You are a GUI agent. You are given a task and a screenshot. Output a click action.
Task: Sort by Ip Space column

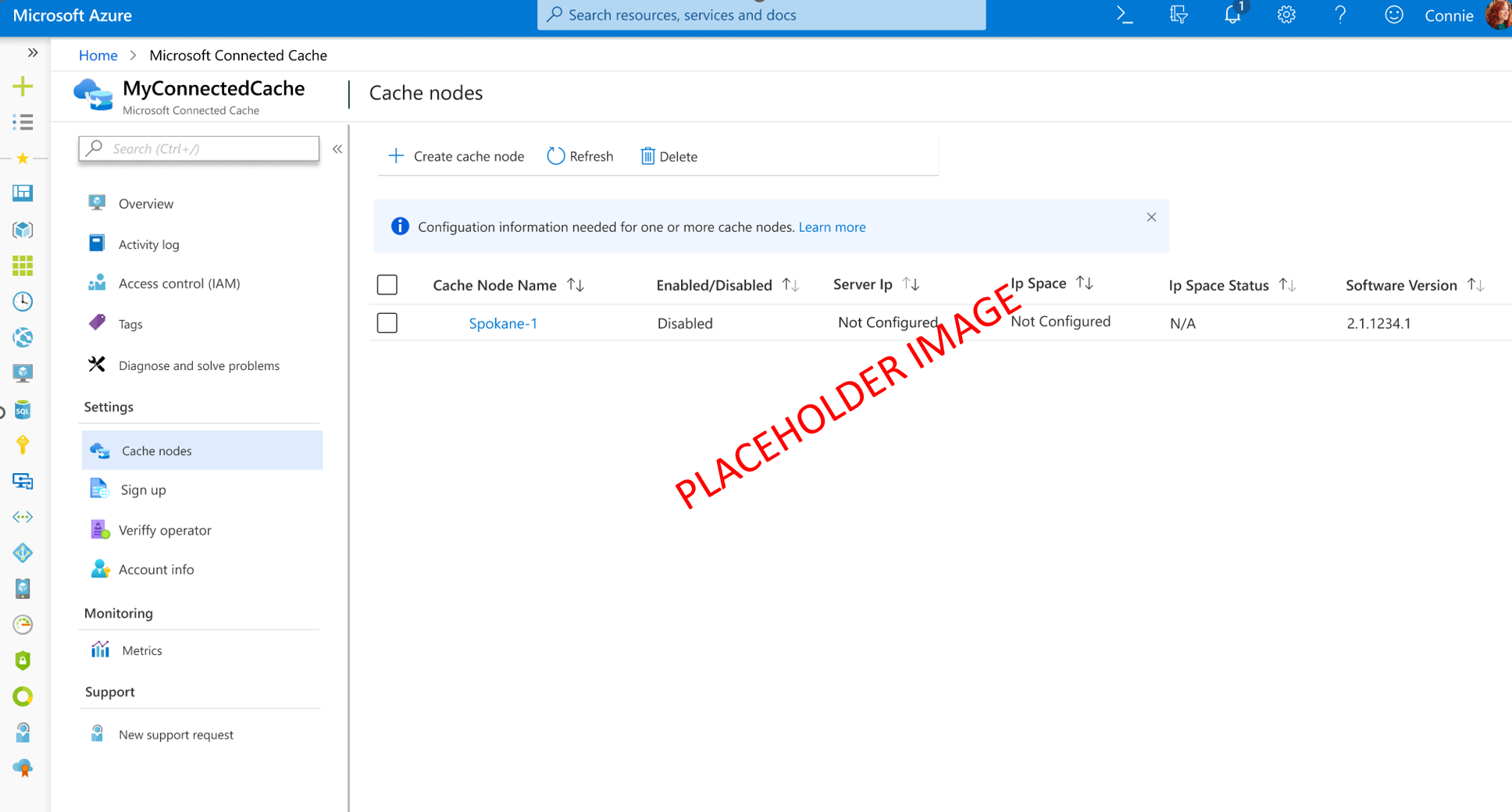1085,283
